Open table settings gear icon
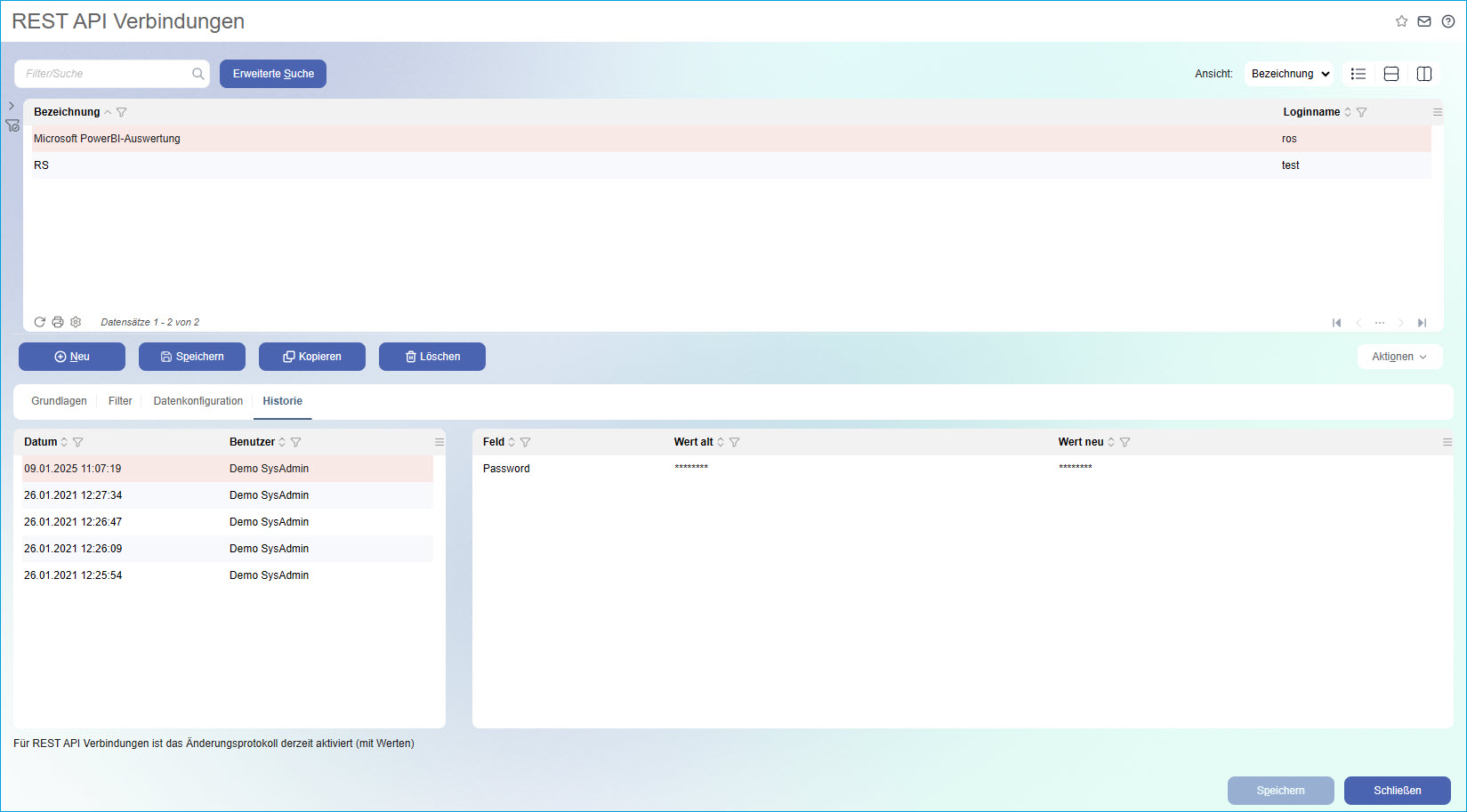Viewport: 1467px width, 812px height. click(x=76, y=322)
